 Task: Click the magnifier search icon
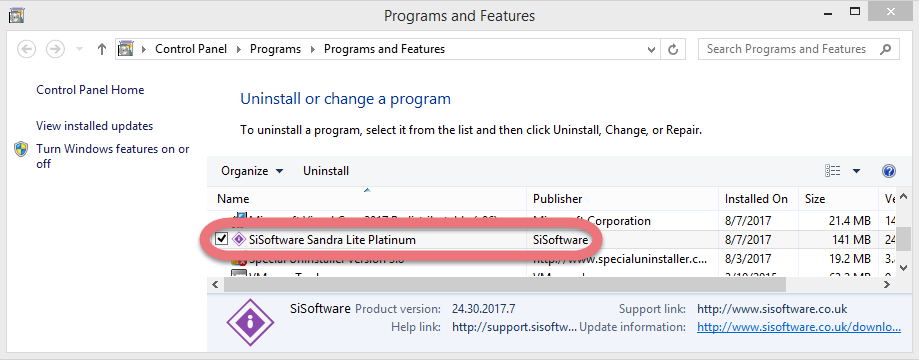coord(886,49)
